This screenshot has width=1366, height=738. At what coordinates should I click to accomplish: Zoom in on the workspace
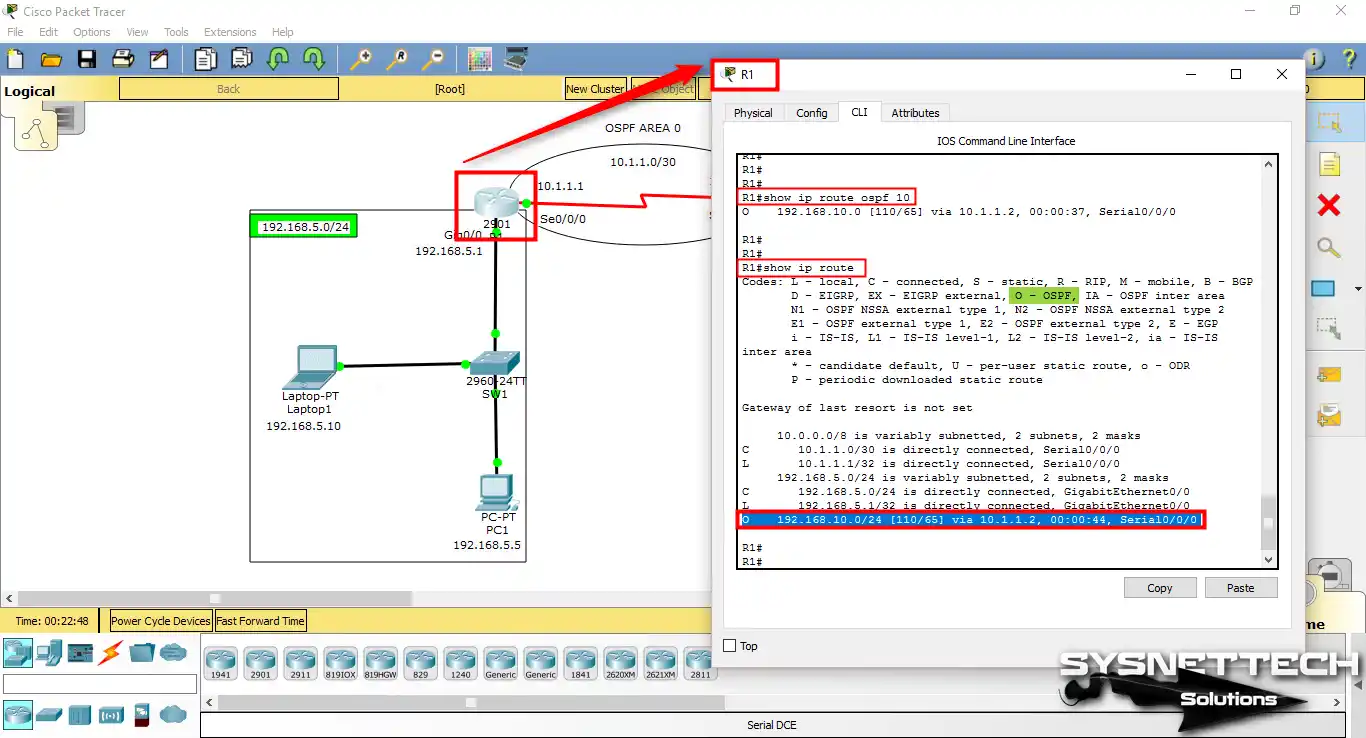click(360, 59)
